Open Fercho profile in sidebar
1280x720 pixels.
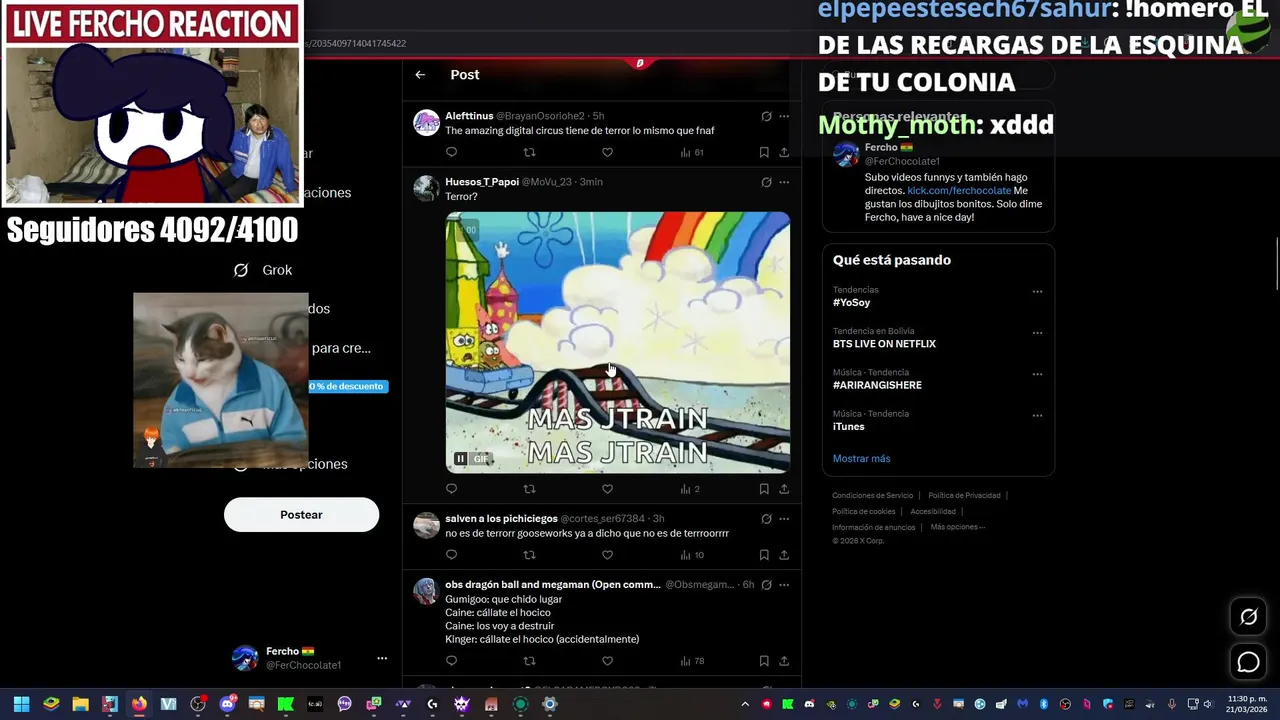(x=288, y=658)
